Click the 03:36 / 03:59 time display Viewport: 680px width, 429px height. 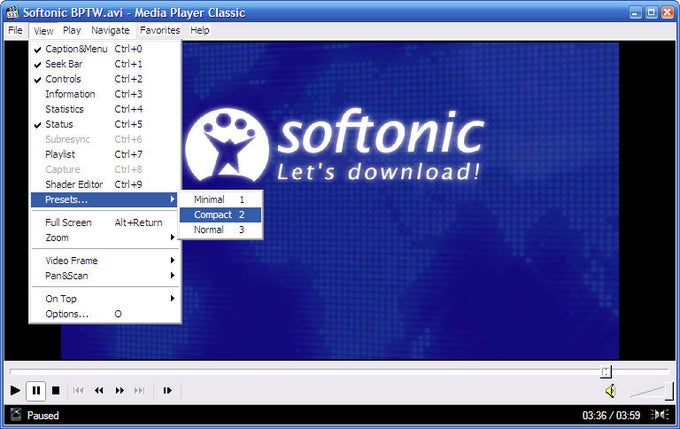point(611,416)
